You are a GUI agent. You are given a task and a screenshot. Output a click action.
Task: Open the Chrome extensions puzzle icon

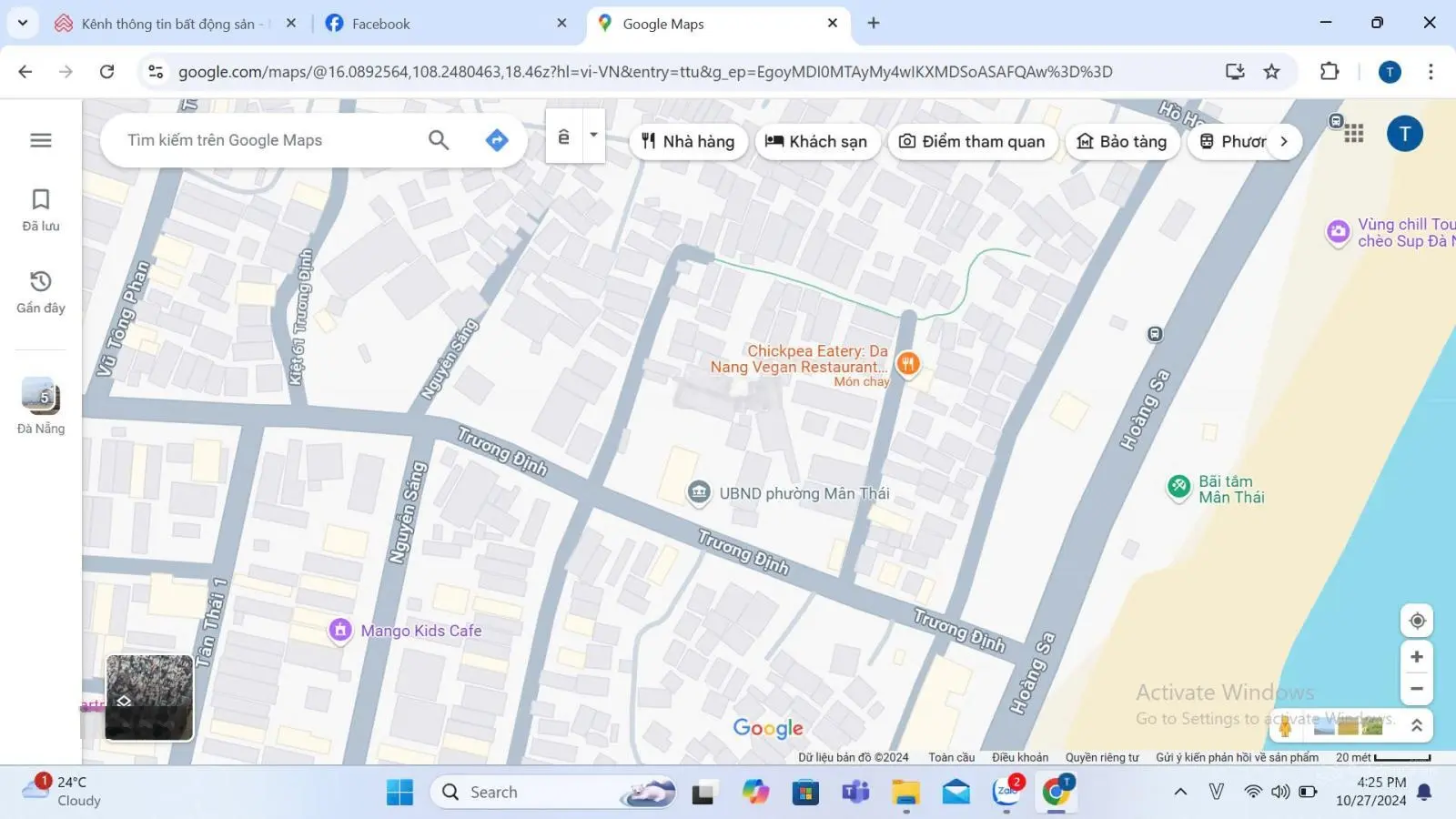point(1330,72)
